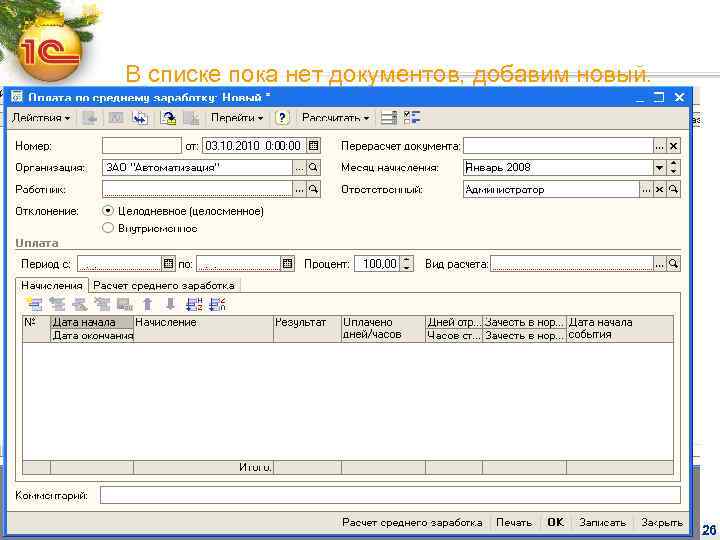Image resolution: width=720 pixels, height=540 pixels.
Task: Click the sort descending icon
Action: tap(217, 304)
